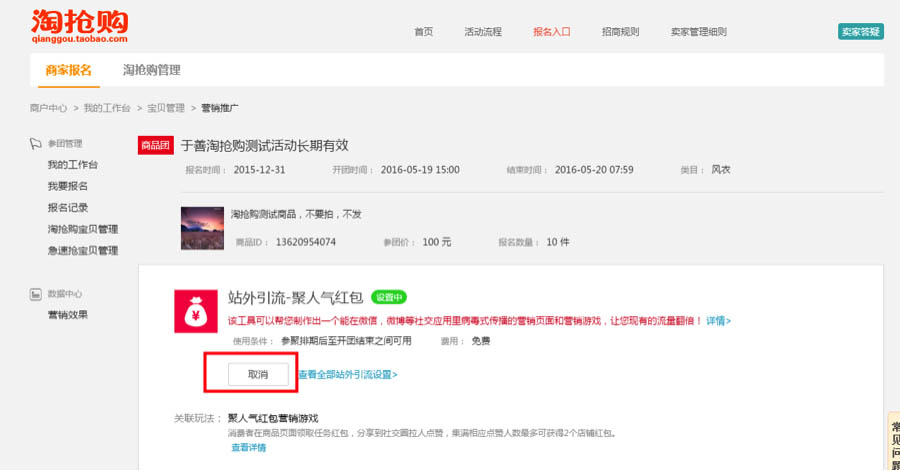Viewport: 900px width, 471px height.
Task: Open 我要报名 in the sidebar
Action: point(68,186)
